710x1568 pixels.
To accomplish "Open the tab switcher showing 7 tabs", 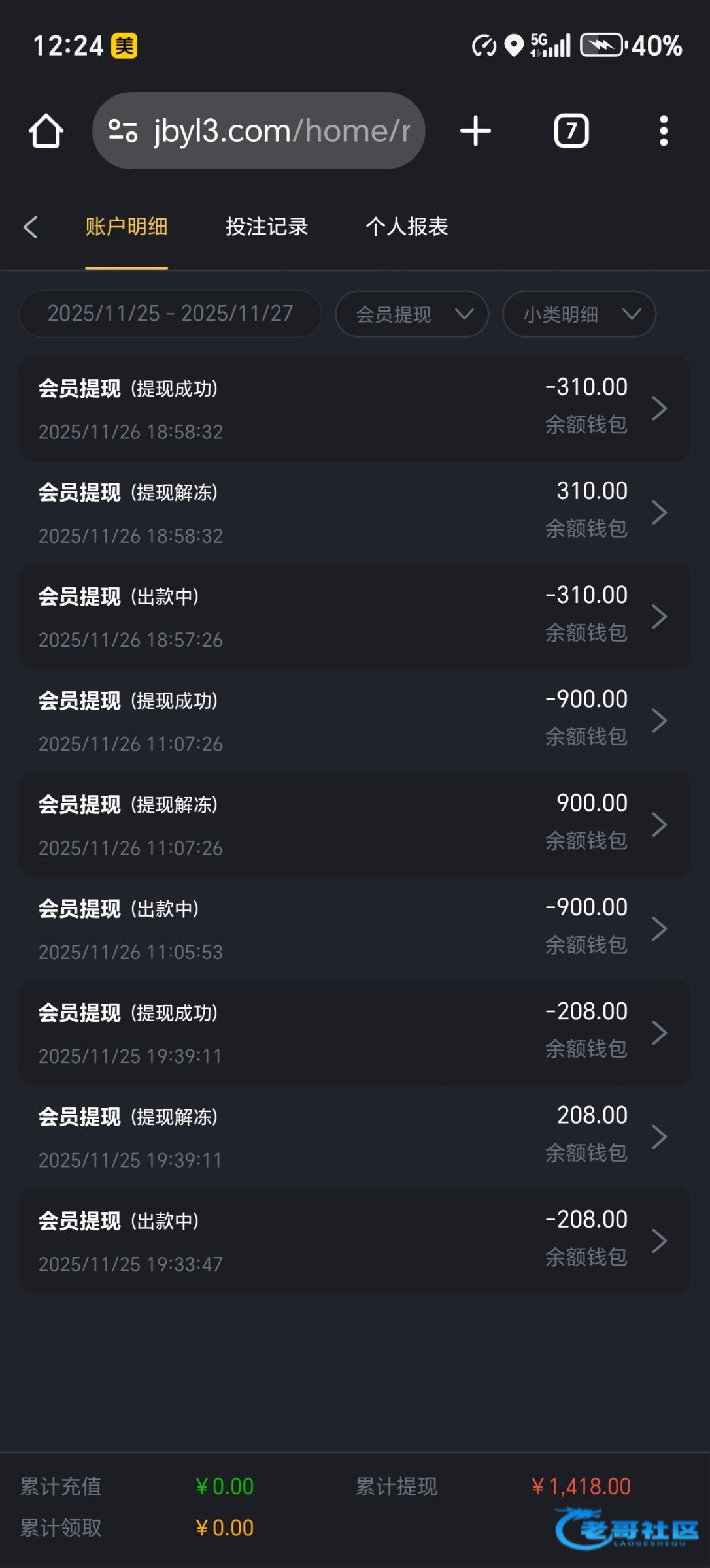I will (571, 131).
